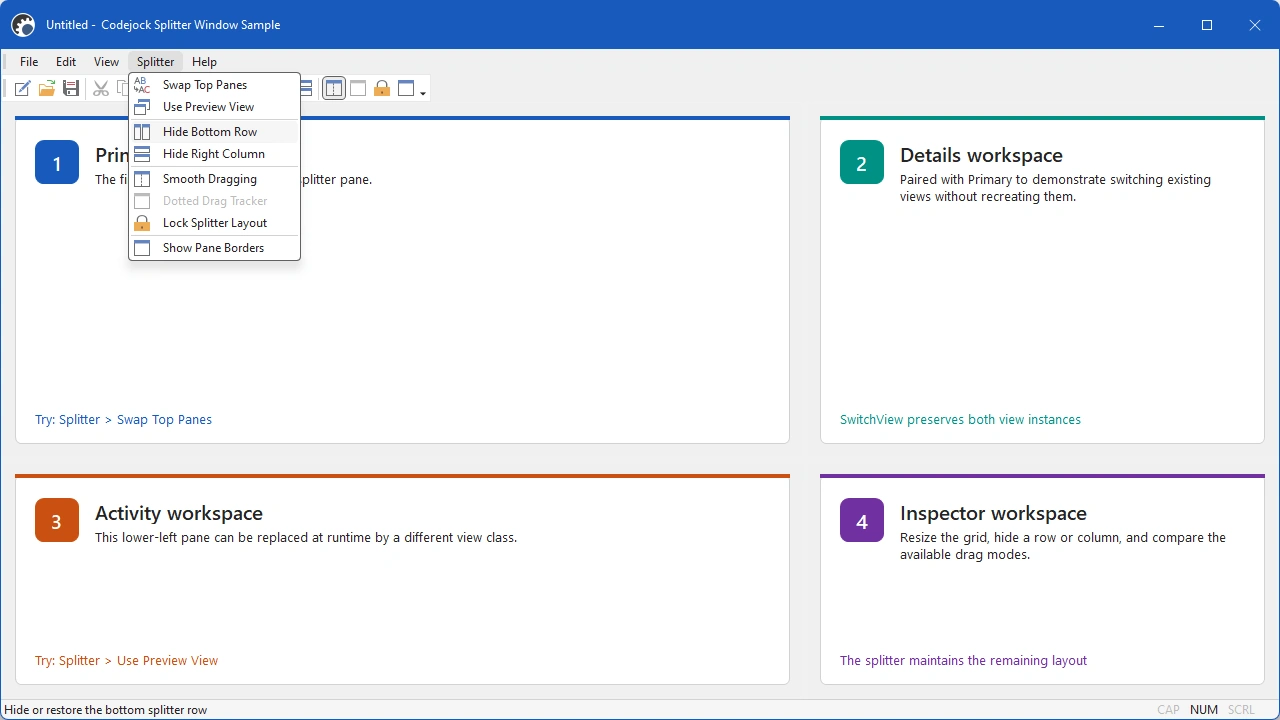Viewport: 1280px width, 720px height.
Task: Click 'Try: Splitter > Swap Top Panes' text
Action: click(123, 420)
